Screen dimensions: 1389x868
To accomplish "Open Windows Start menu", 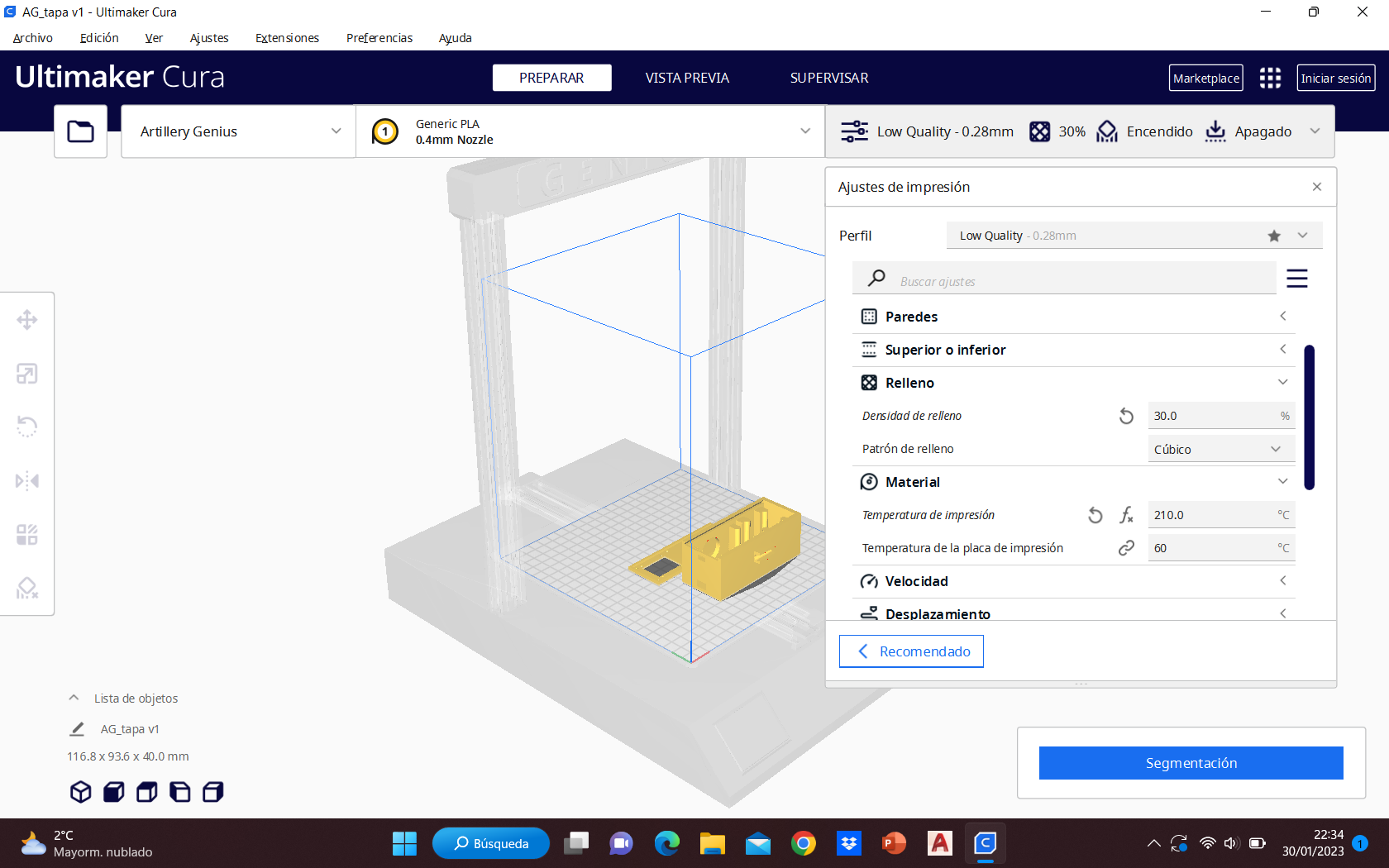I will click(x=404, y=843).
